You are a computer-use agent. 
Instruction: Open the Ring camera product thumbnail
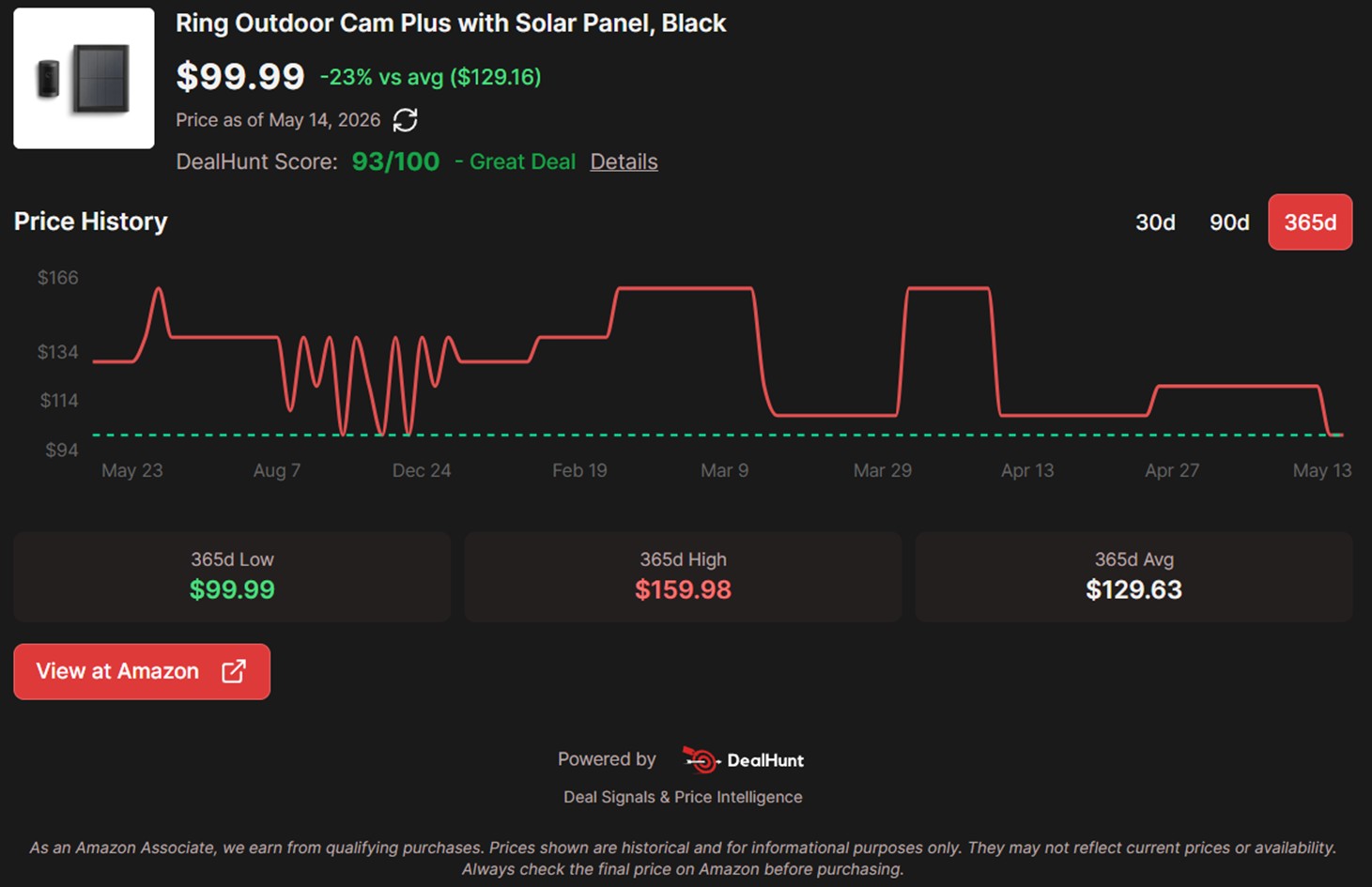(x=84, y=78)
